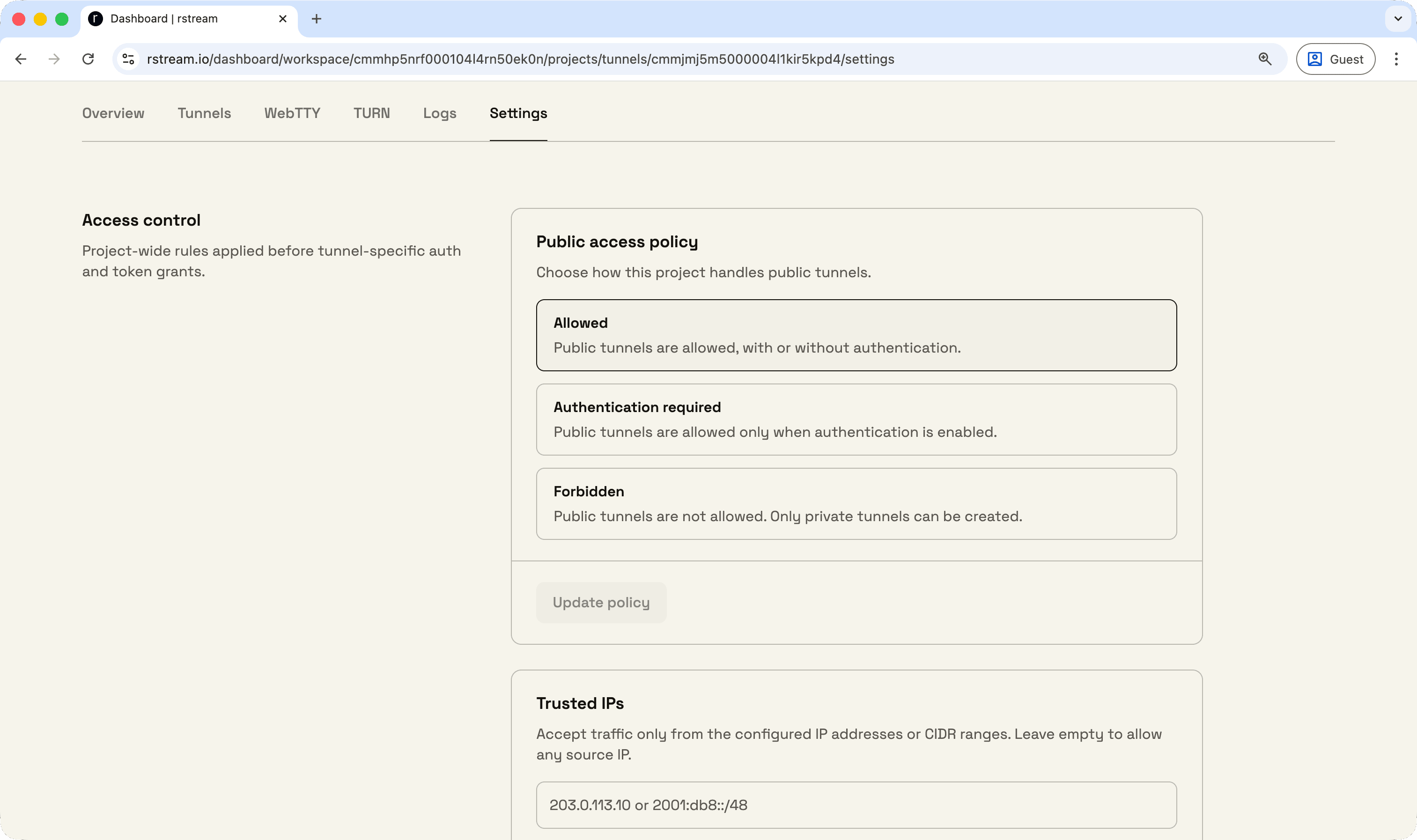Image resolution: width=1417 pixels, height=840 pixels.
Task: Focus the Trusted IPs address input field
Action: (856, 805)
